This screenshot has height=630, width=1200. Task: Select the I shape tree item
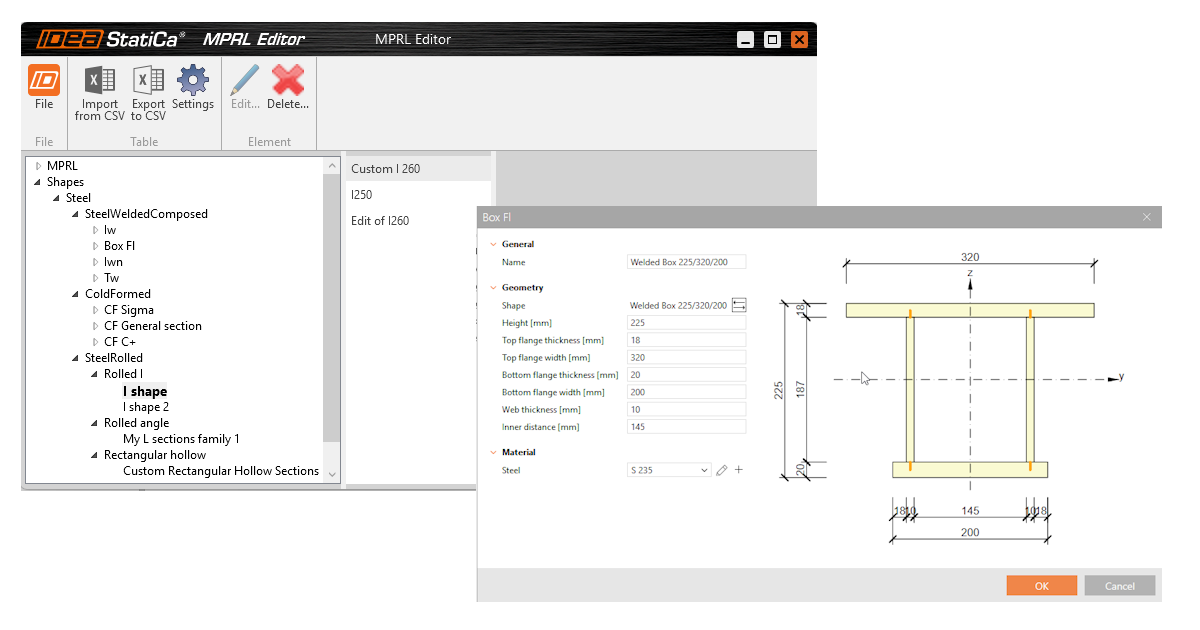coord(144,391)
